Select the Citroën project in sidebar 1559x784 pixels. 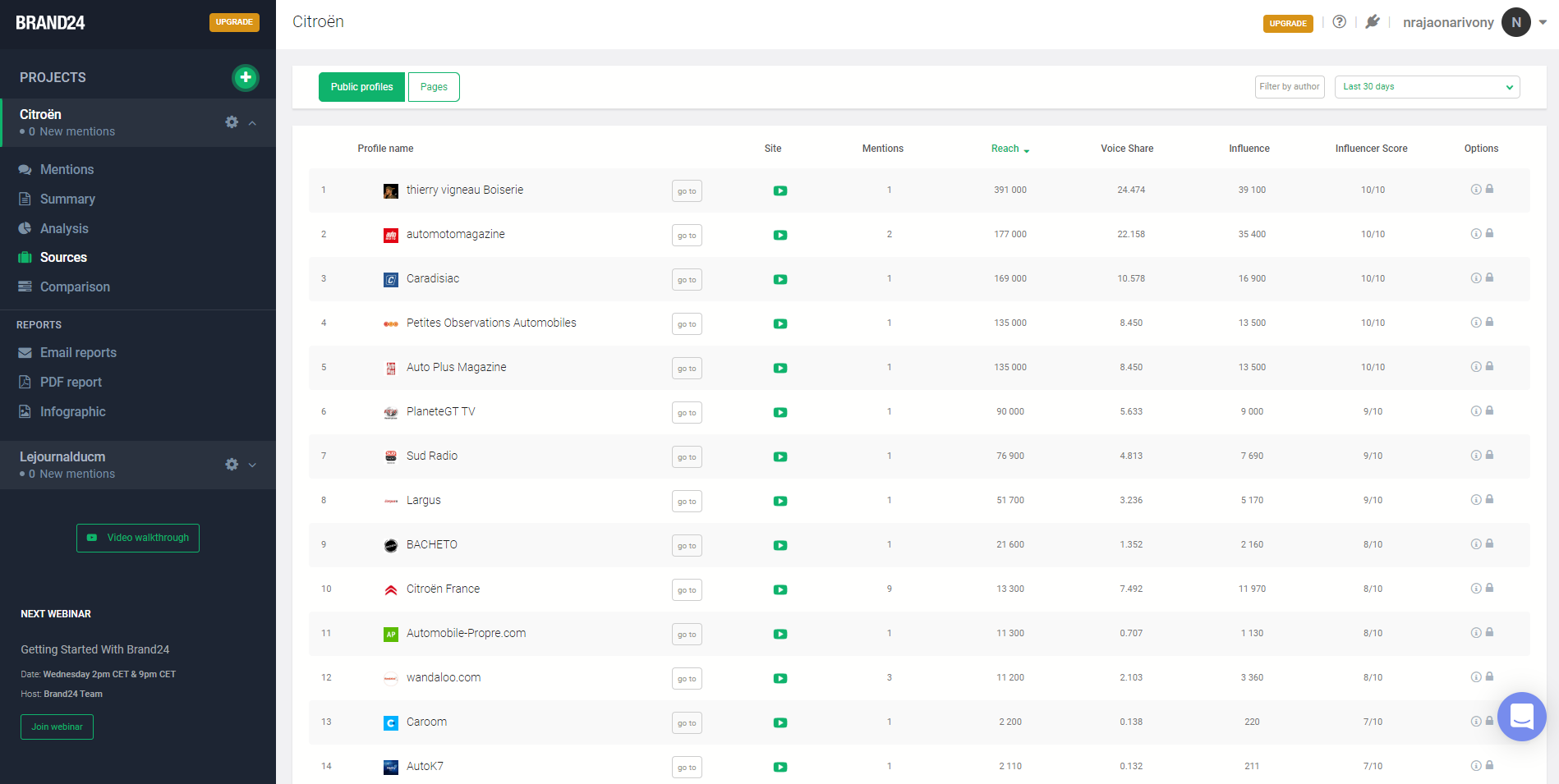tap(40, 114)
